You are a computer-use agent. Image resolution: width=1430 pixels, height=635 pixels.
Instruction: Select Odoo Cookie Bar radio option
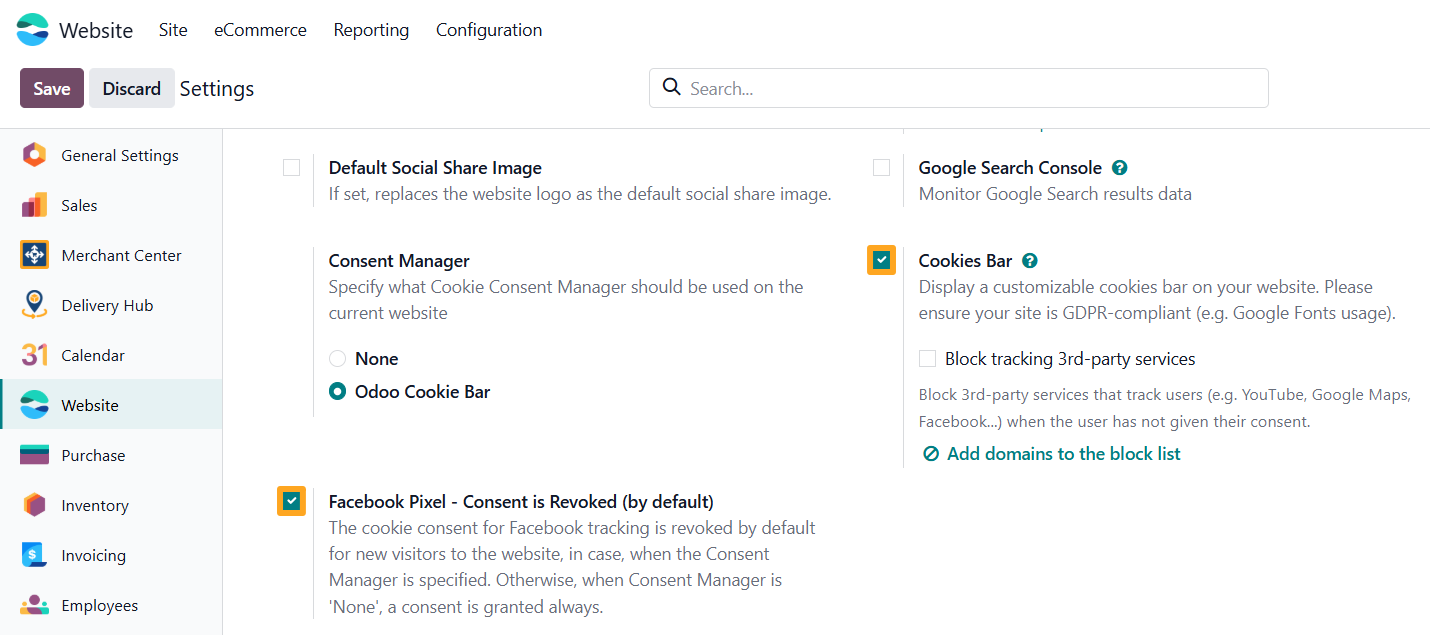(338, 392)
